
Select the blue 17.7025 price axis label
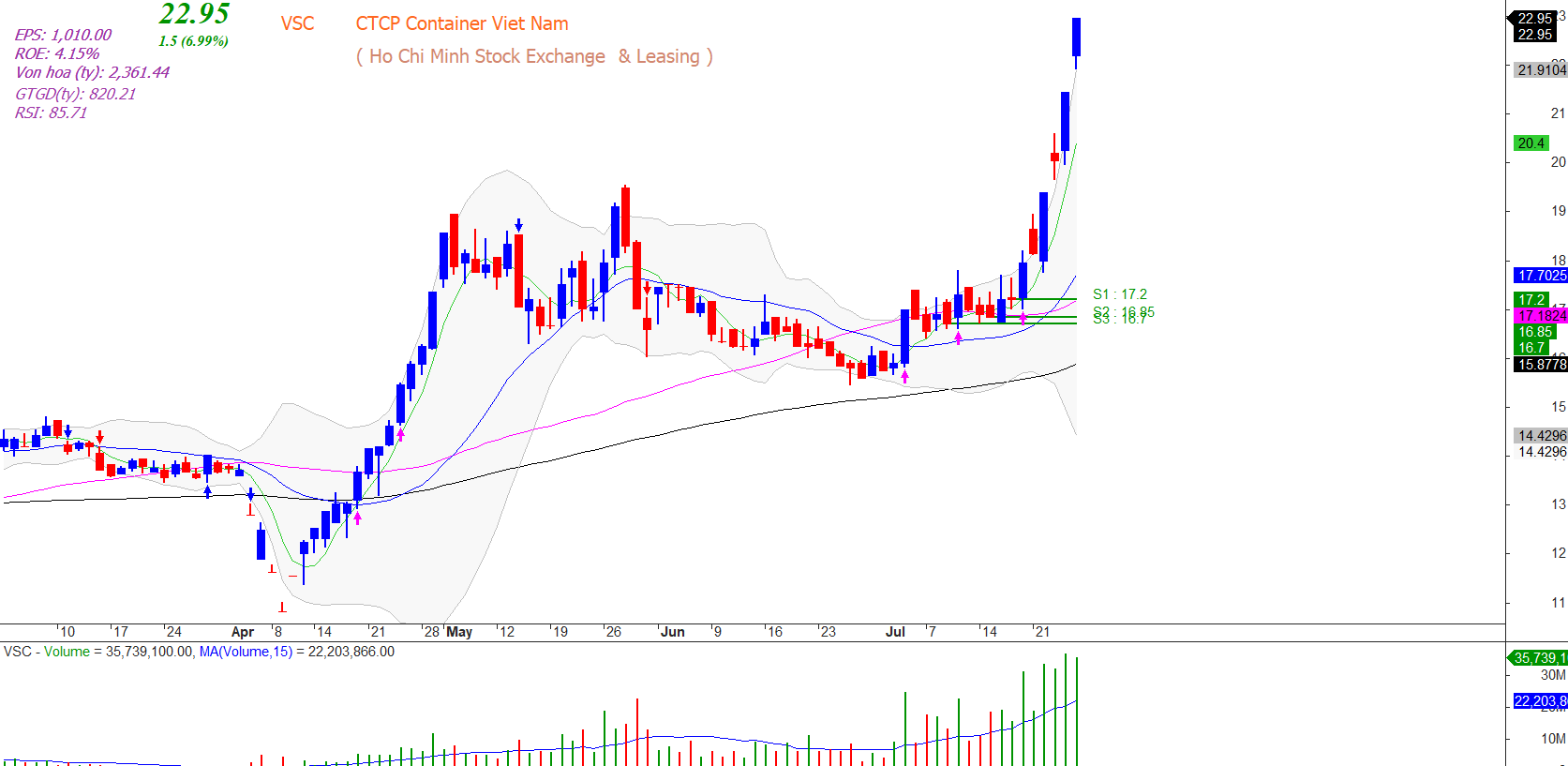(x=1541, y=276)
